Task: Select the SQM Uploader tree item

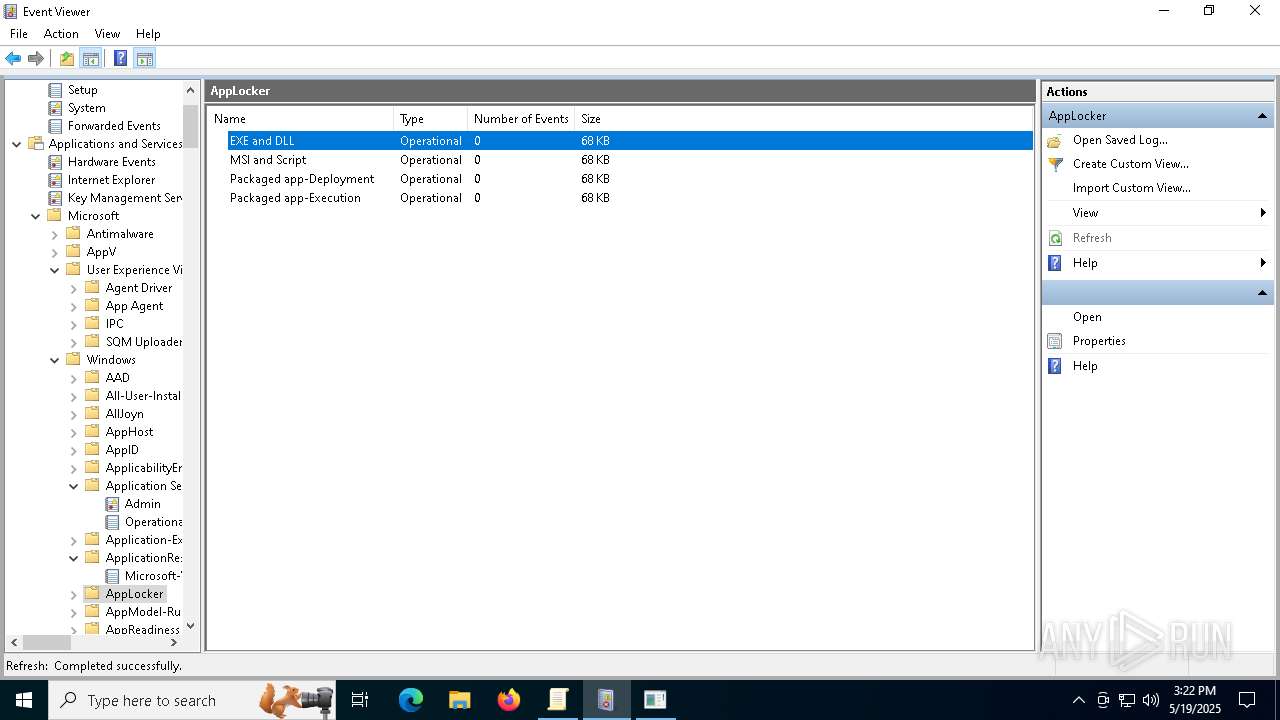Action: point(144,342)
